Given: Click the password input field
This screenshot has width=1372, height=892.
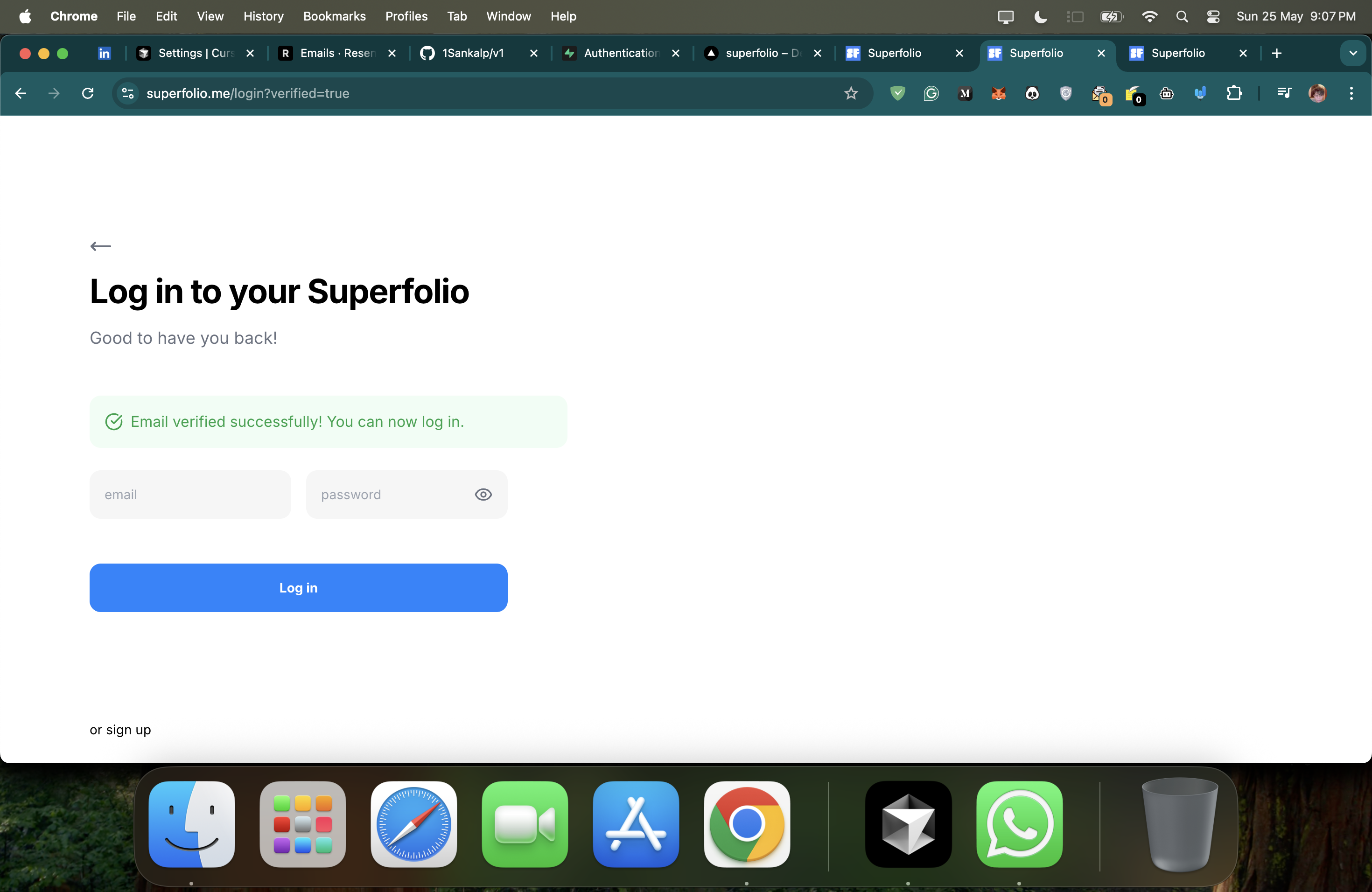Looking at the screenshot, I should click(406, 495).
